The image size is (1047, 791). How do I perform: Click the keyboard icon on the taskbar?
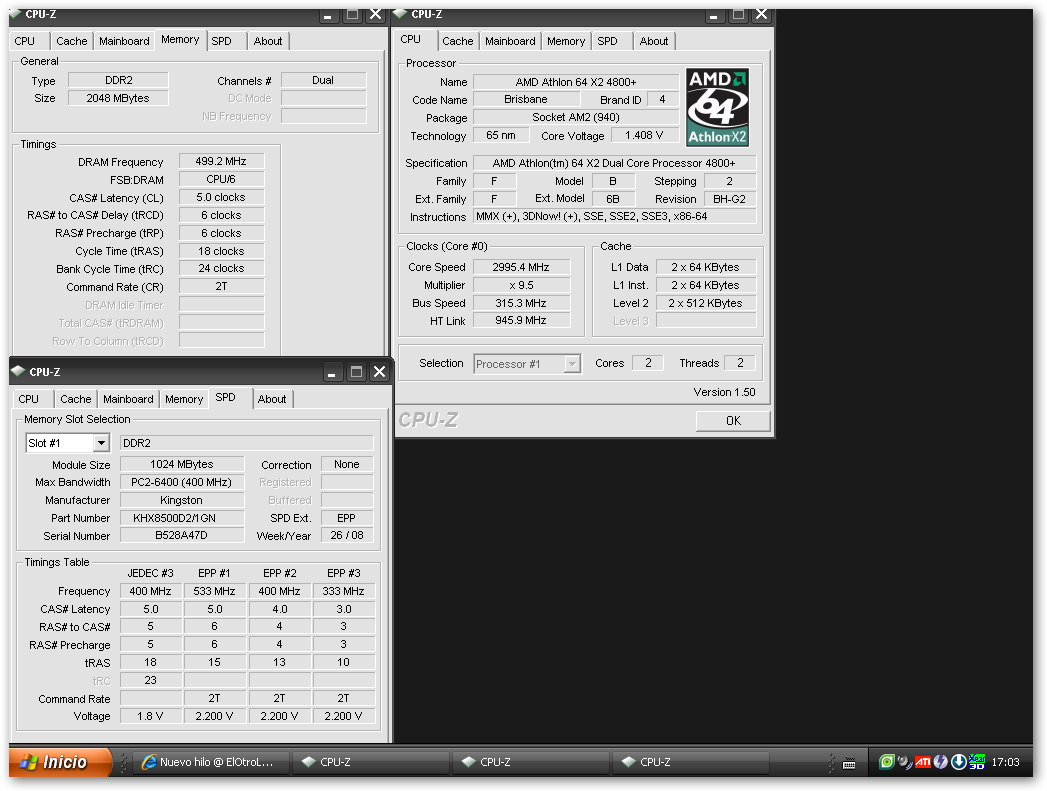(x=849, y=763)
